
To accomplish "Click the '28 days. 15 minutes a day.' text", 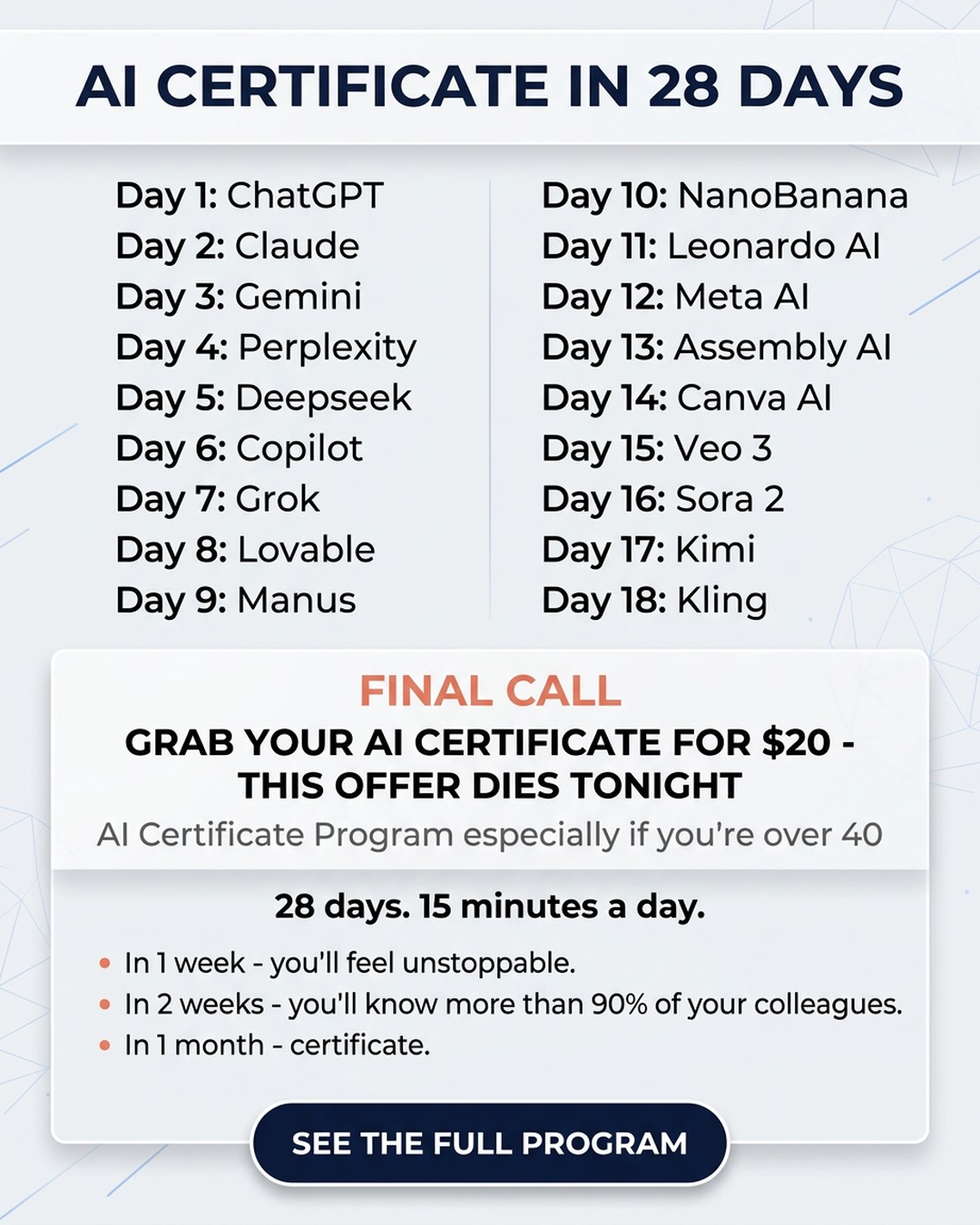I will 490,906.
